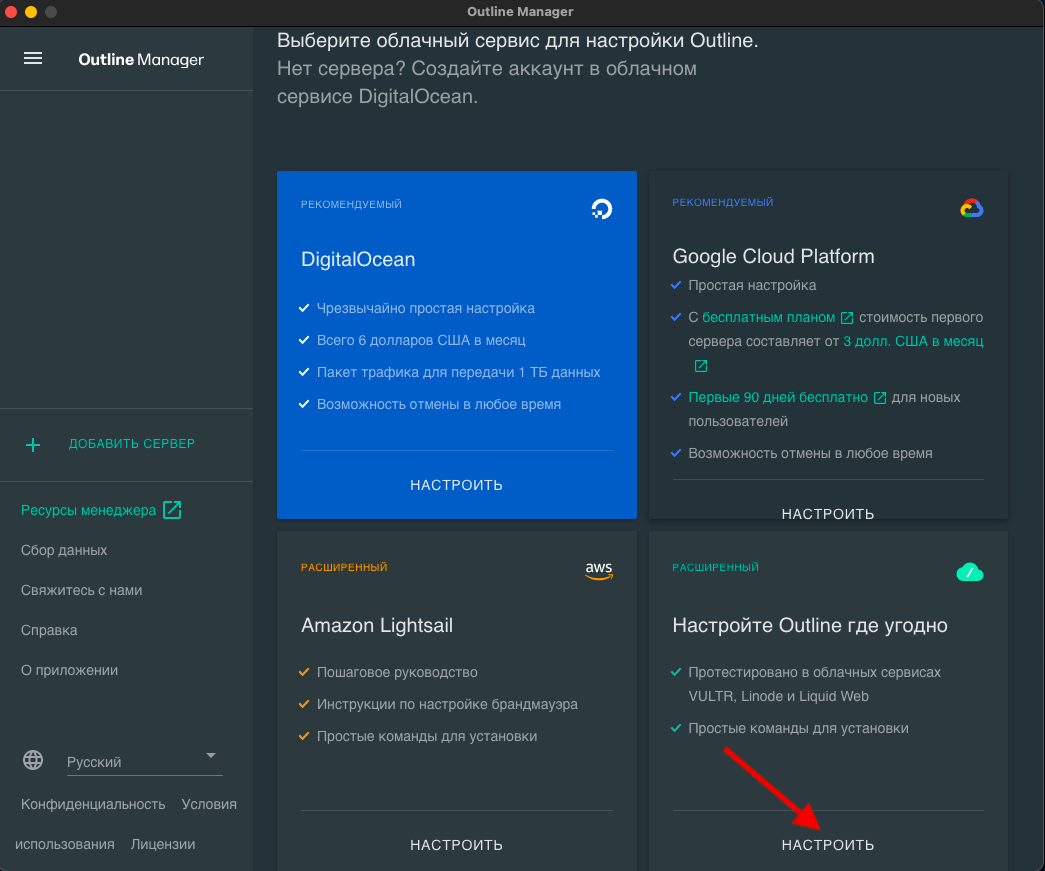The width and height of the screenshot is (1045, 871).
Task: Click the AWS logo icon
Action: click(598, 570)
